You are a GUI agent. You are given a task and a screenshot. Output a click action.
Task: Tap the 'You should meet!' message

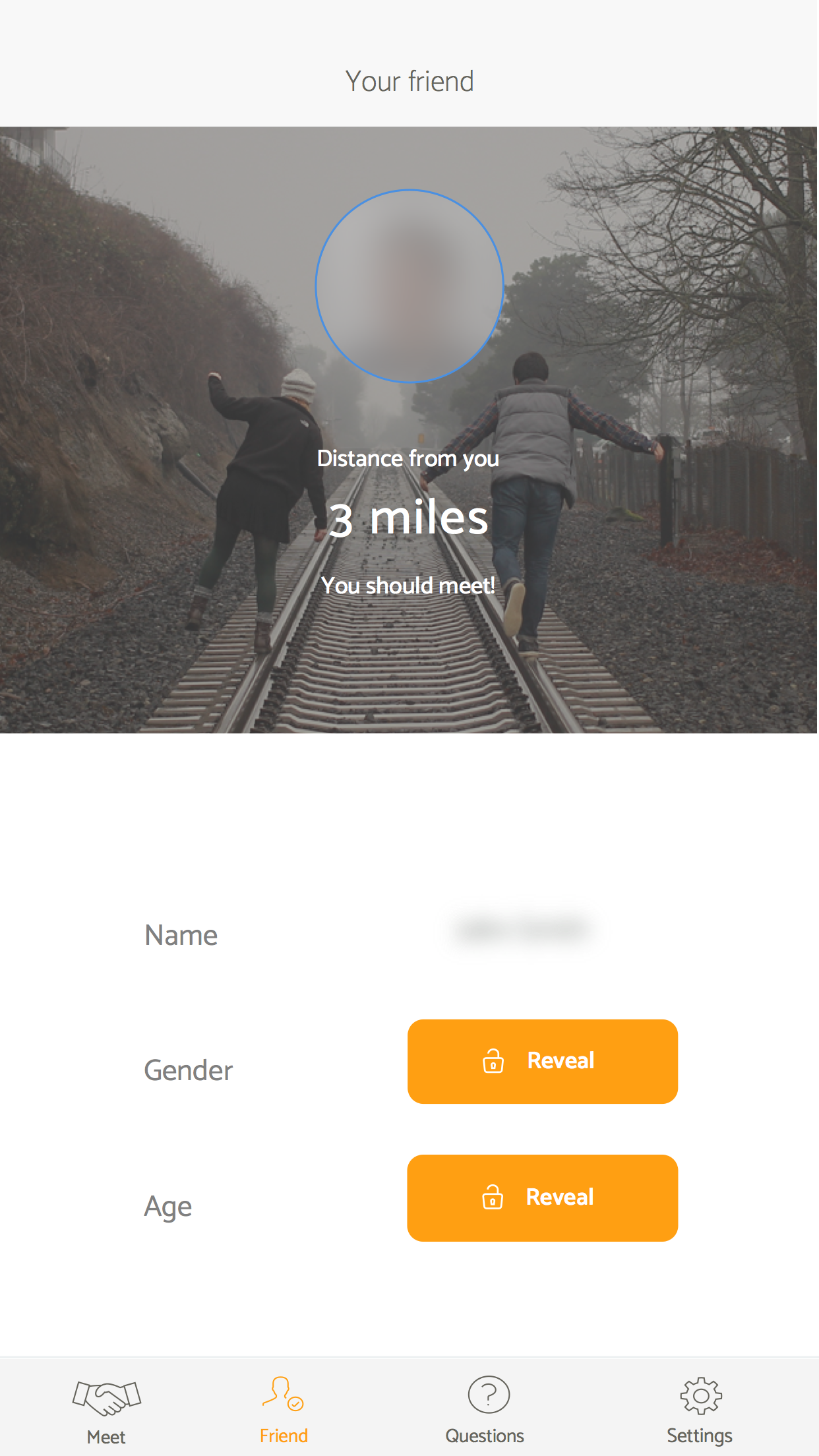click(408, 586)
